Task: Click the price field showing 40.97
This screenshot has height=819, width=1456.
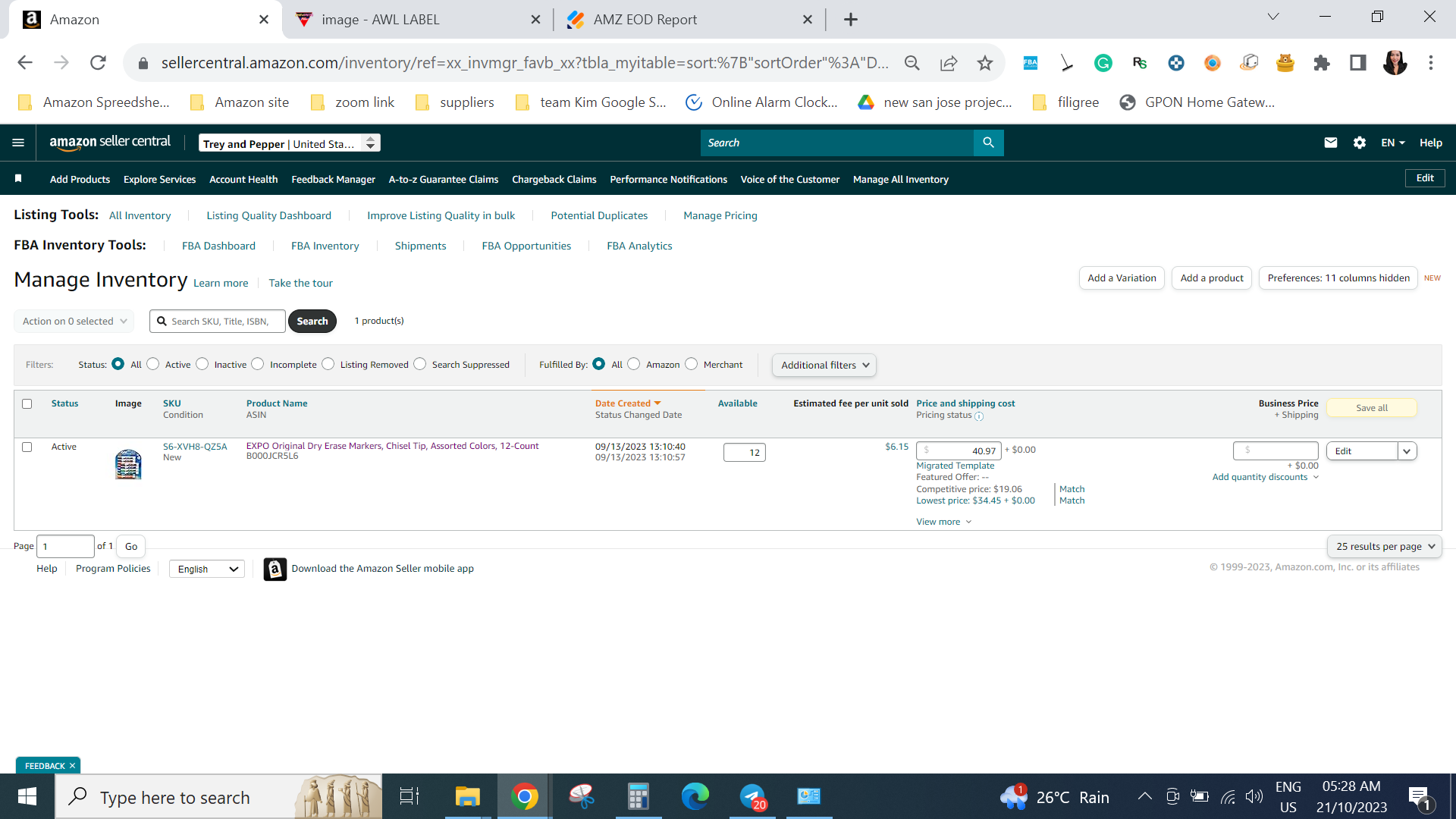Action: pos(959,451)
